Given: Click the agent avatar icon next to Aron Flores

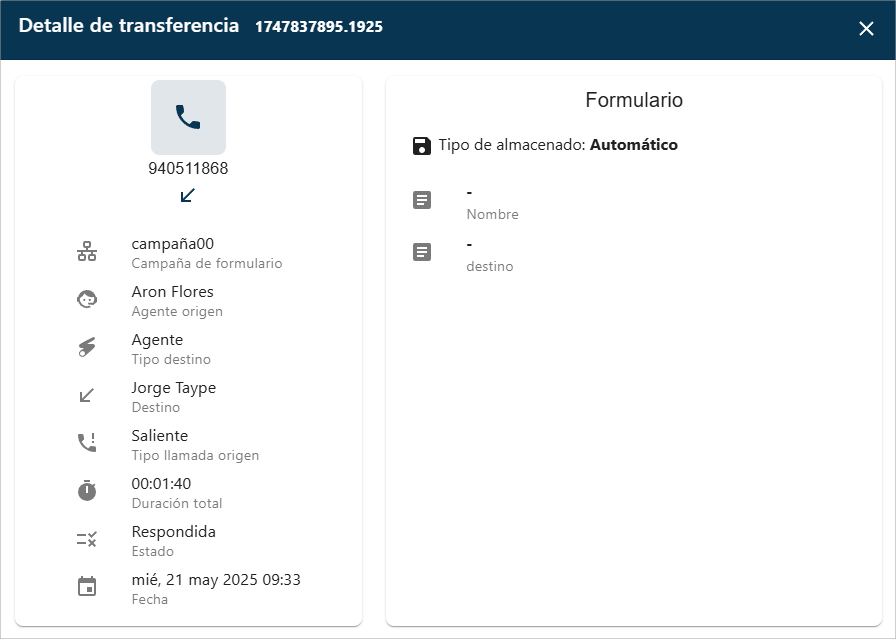Looking at the screenshot, I should (88, 297).
